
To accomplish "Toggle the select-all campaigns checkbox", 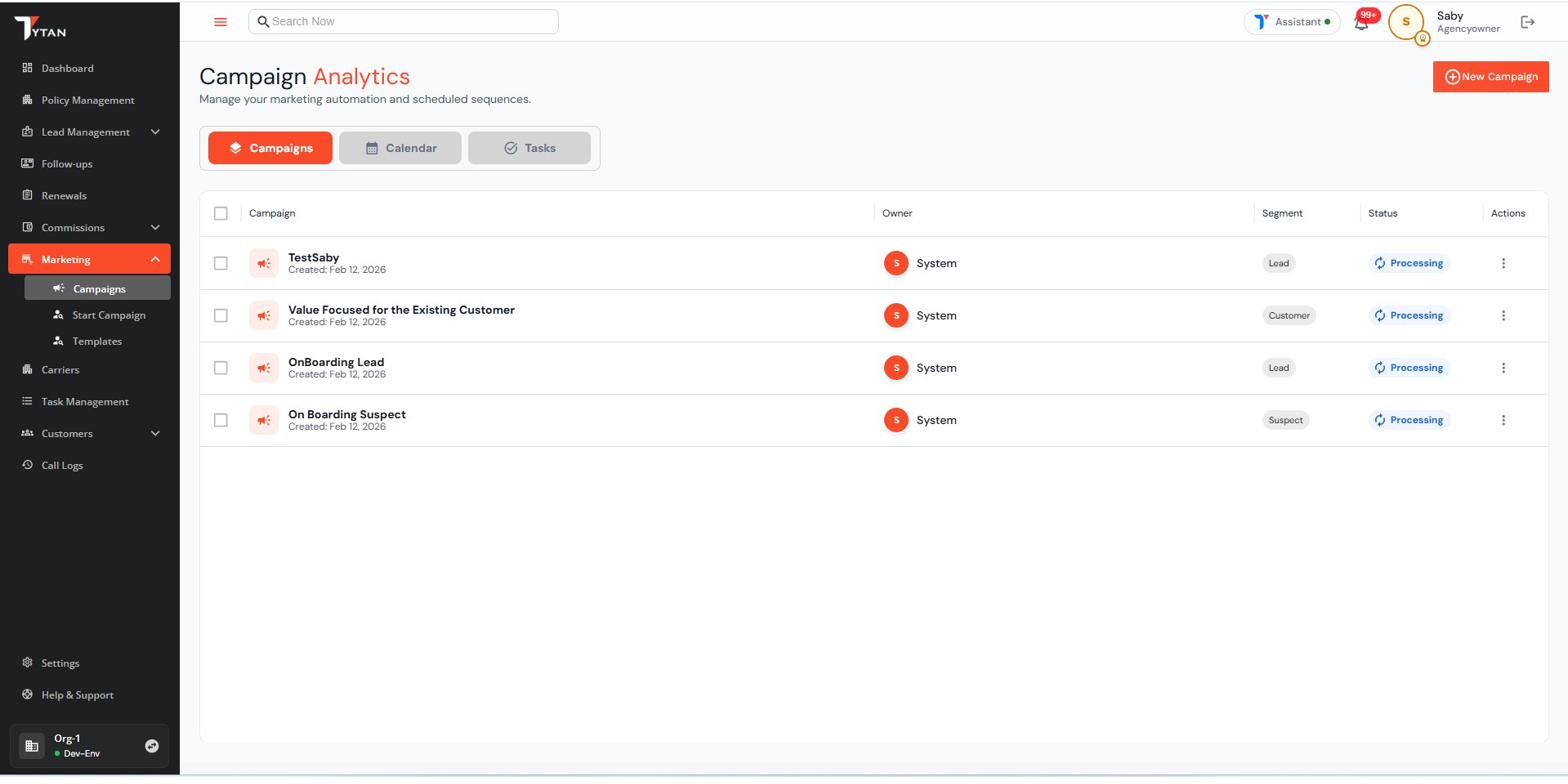I will 221,213.
